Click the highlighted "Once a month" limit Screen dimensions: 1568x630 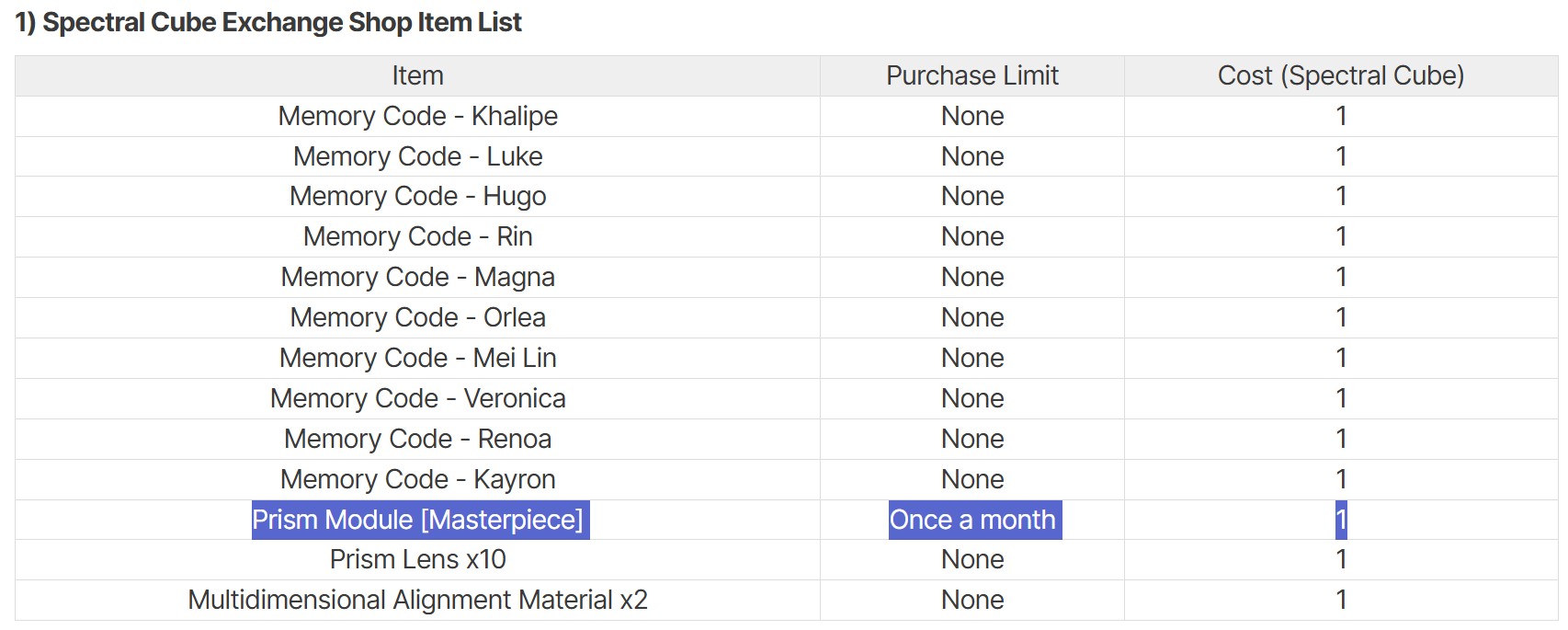pyautogui.click(x=972, y=520)
